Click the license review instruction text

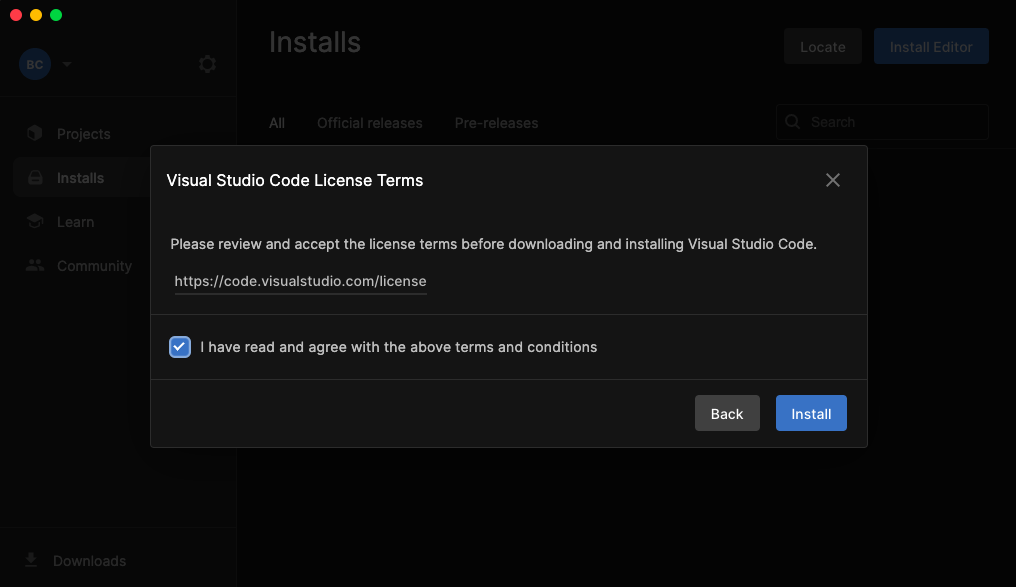click(x=493, y=244)
